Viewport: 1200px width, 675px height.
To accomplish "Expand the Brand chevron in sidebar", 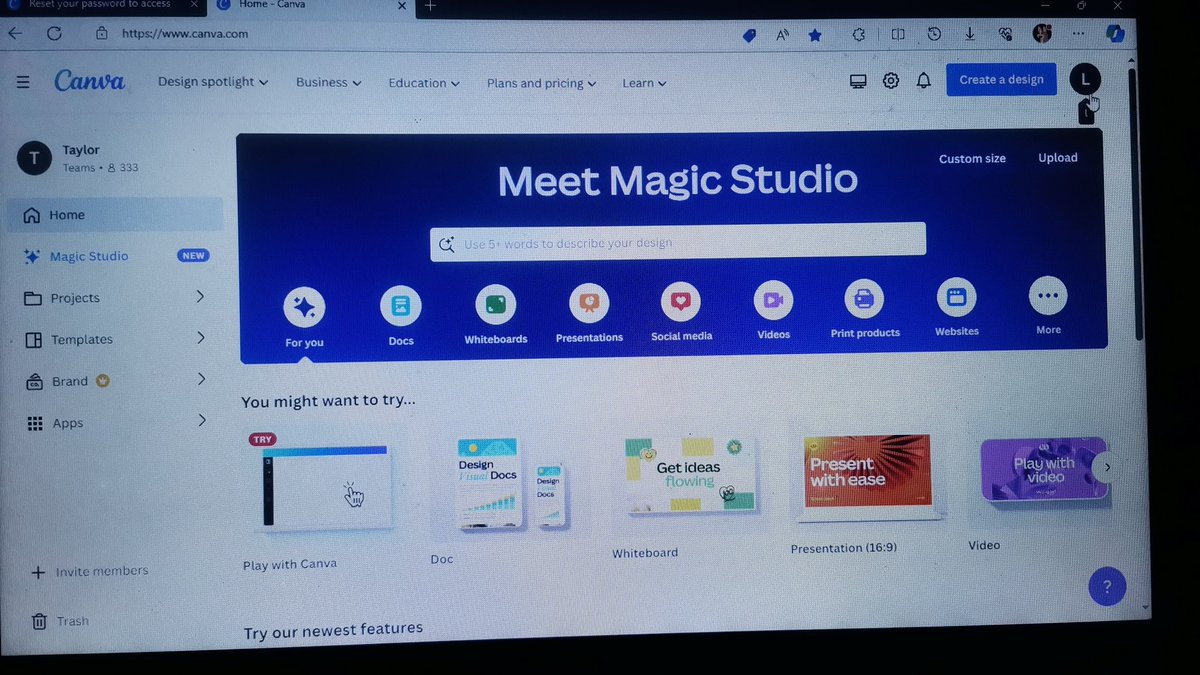I will coord(200,379).
